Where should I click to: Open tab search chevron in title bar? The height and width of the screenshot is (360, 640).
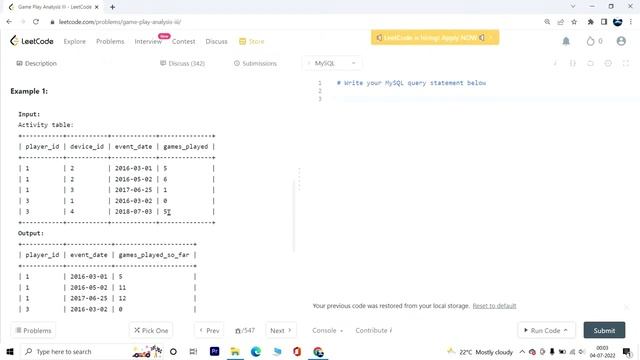click(x=573, y=6)
